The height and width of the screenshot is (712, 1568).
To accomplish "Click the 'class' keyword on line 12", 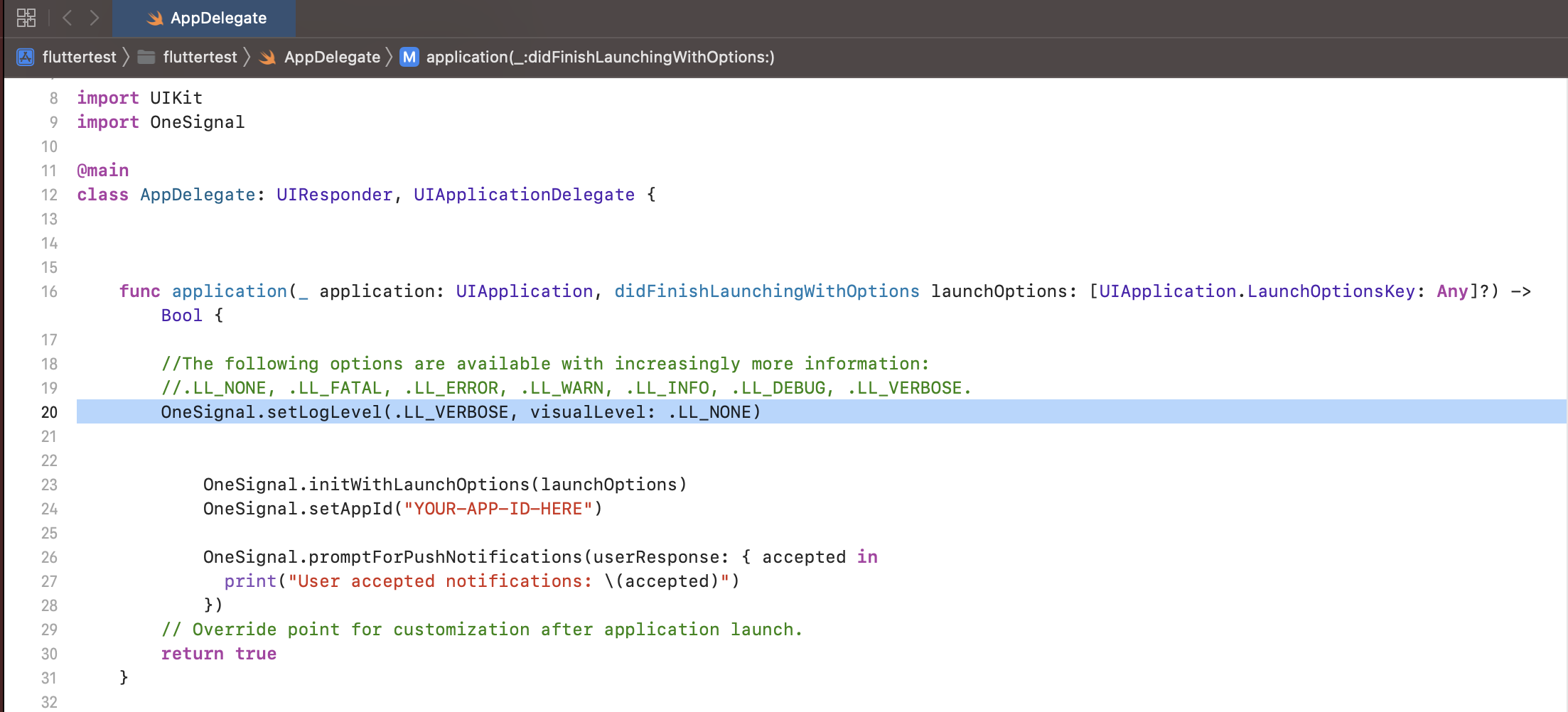I will (103, 195).
